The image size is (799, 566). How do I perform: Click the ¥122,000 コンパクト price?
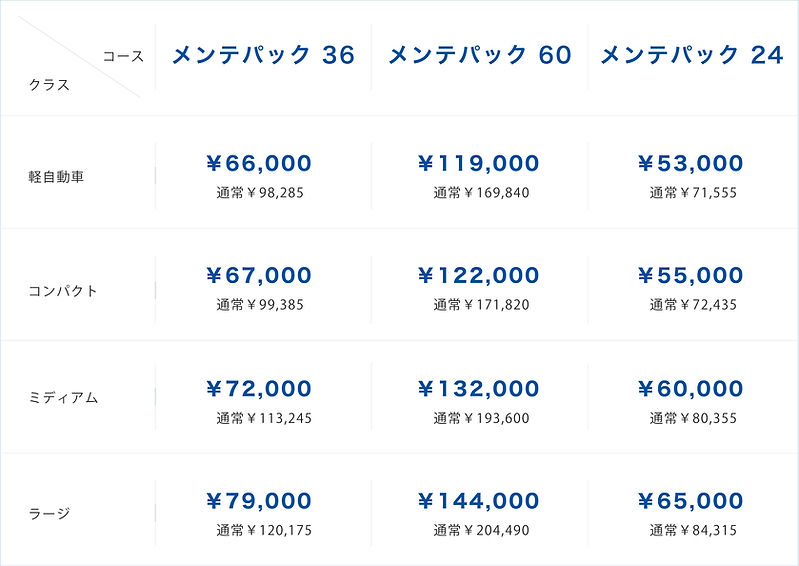coord(478,275)
